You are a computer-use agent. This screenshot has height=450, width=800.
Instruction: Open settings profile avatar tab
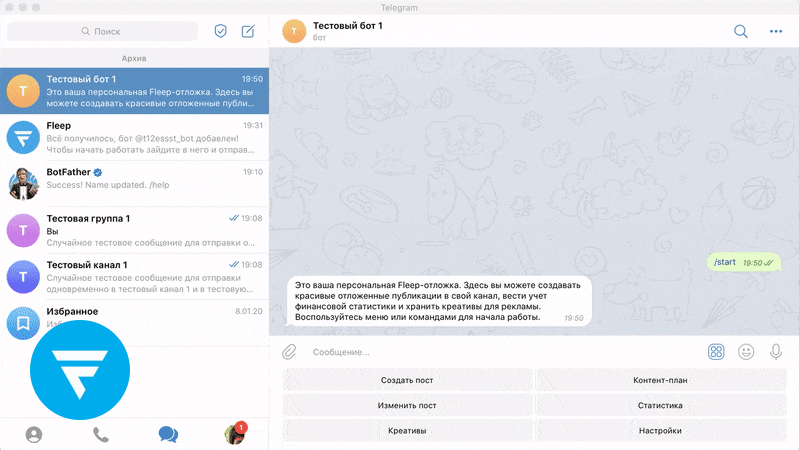235,433
